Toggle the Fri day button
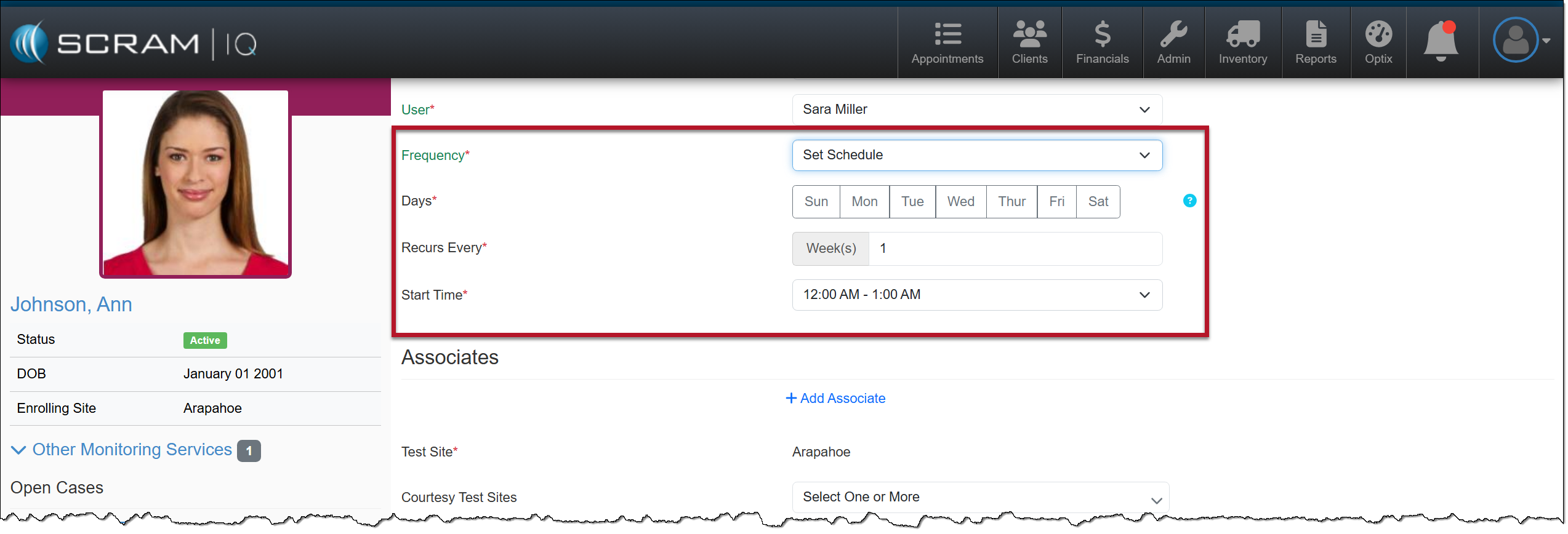 pos(1056,202)
